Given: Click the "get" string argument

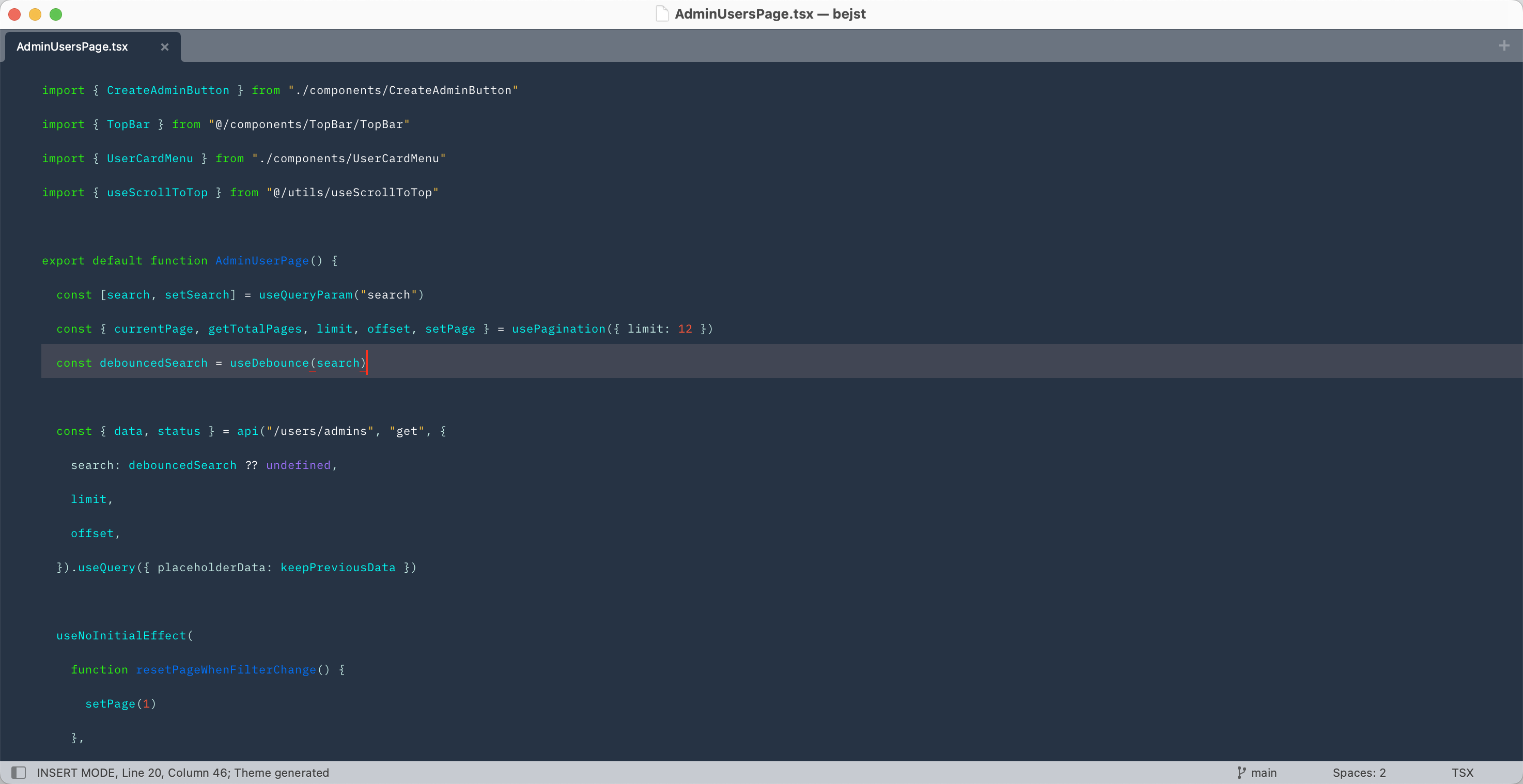Looking at the screenshot, I should pos(407,431).
